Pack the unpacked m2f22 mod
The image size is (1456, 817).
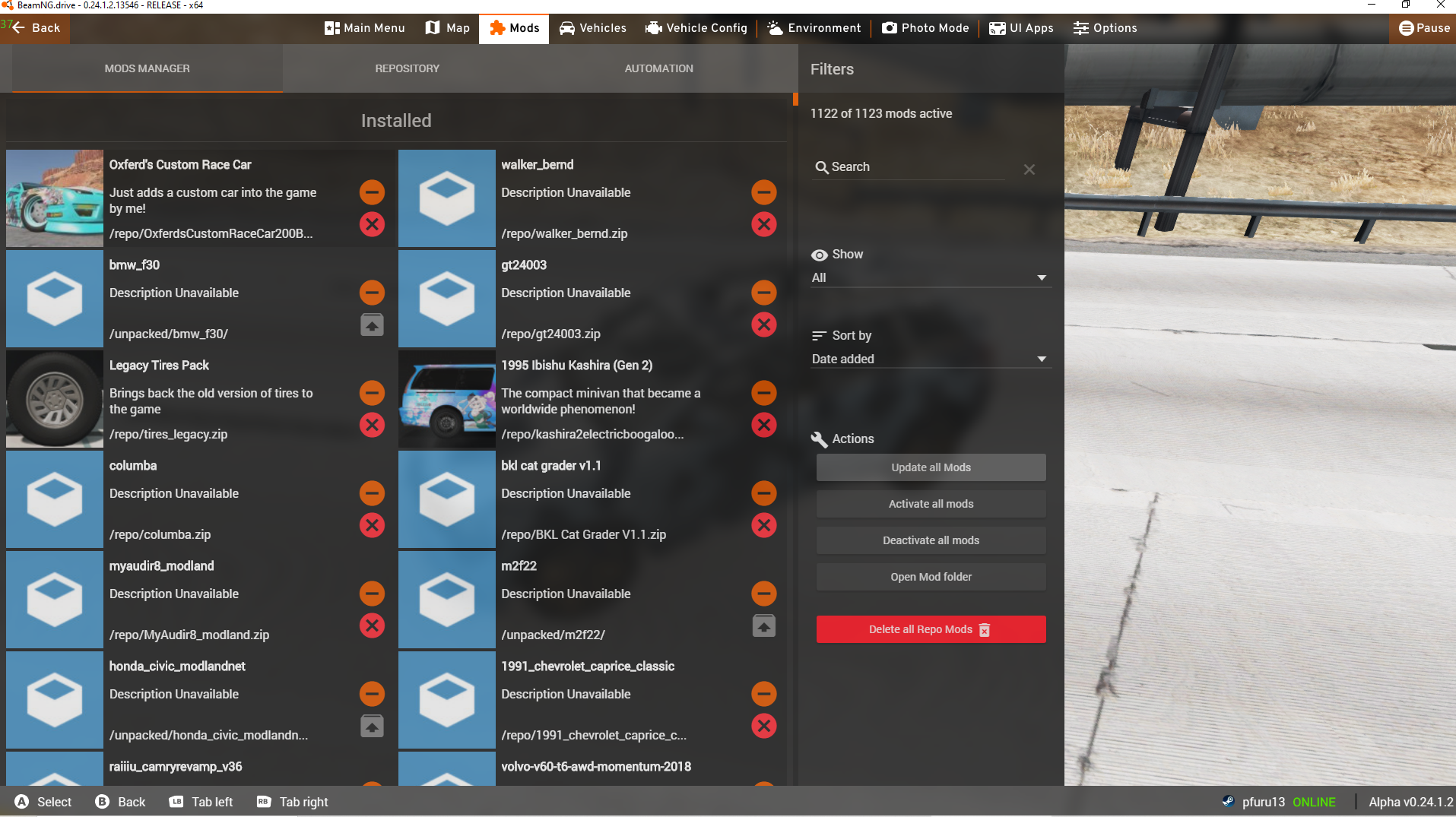pos(764,625)
